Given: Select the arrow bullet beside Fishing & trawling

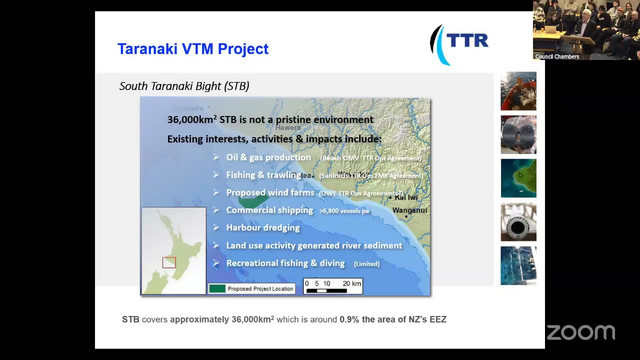Looking at the screenshot, I should [216, 175].
